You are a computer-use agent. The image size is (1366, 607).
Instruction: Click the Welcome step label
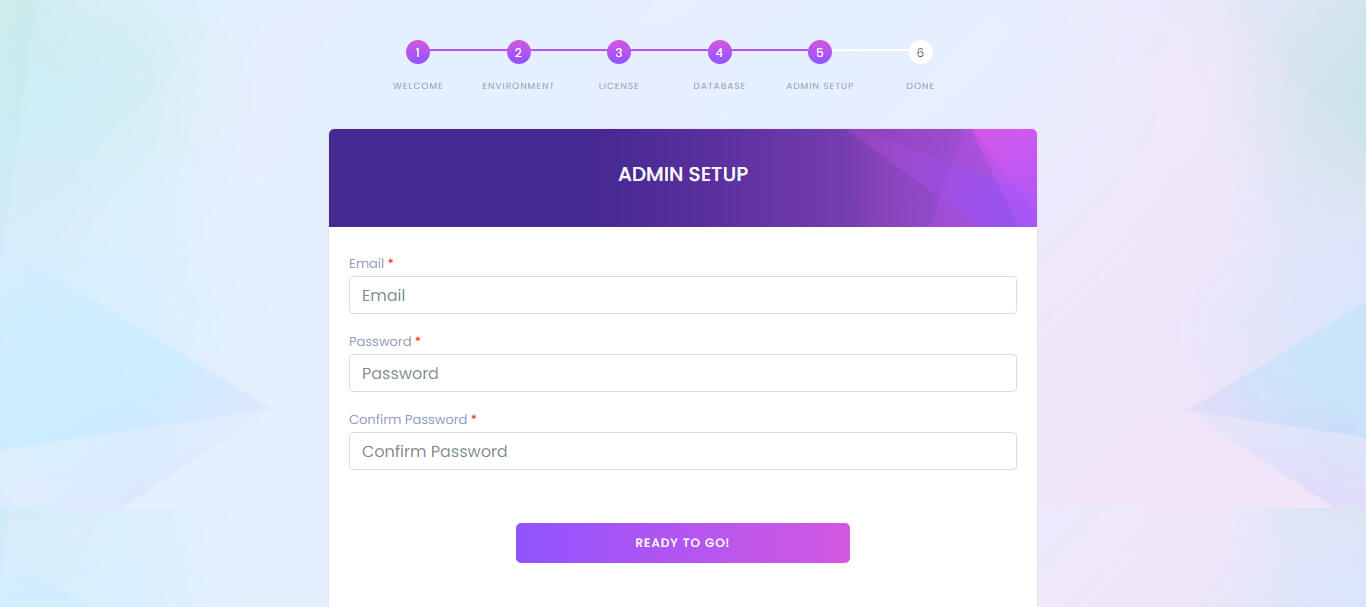[418, 86]
